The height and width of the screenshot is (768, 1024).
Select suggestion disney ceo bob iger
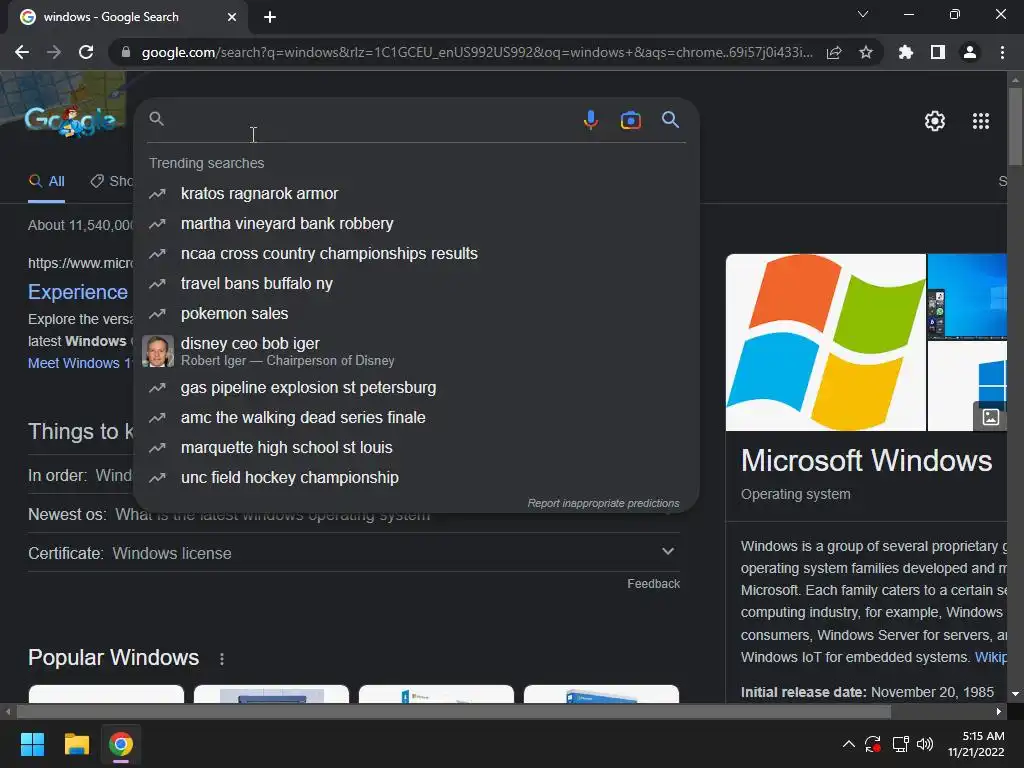pyautogui.click(x=416, y=351)
